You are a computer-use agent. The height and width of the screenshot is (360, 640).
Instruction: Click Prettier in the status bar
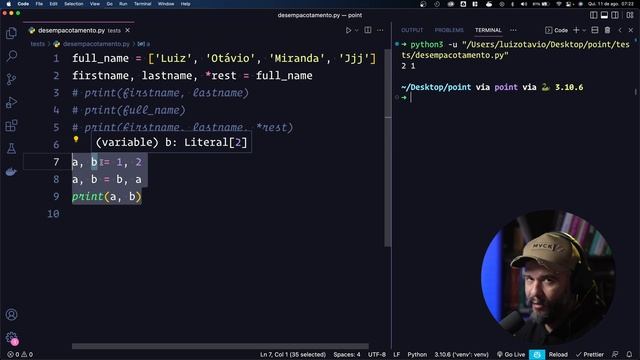point(589,354)
